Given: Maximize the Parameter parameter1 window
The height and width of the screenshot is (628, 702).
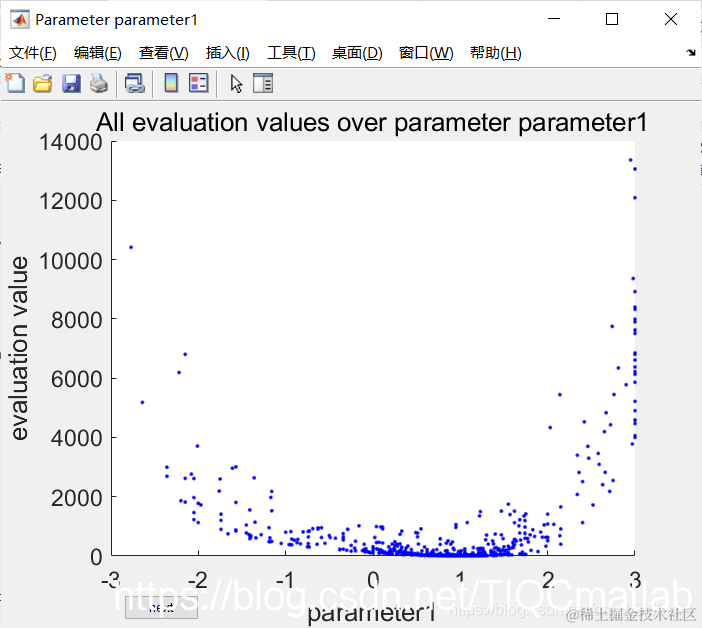Looking at the screenshot, I should (x=612, y=19).
